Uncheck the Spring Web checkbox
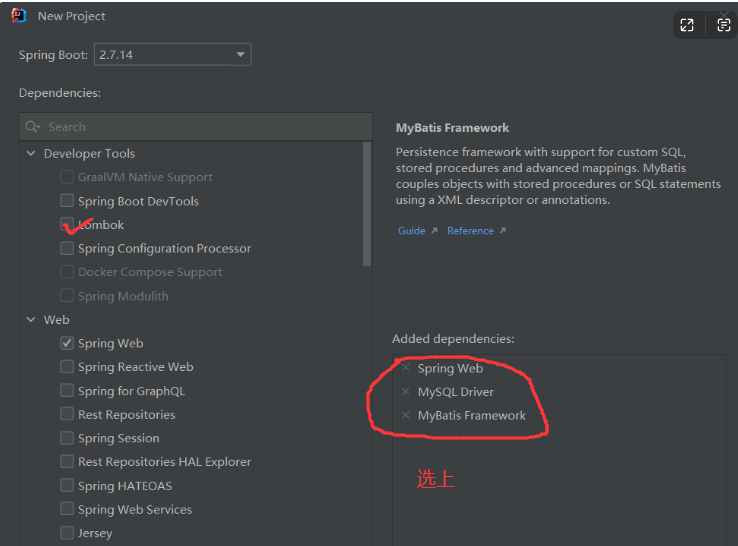Viewport: 738px width, 546px height. pos(67,343)
